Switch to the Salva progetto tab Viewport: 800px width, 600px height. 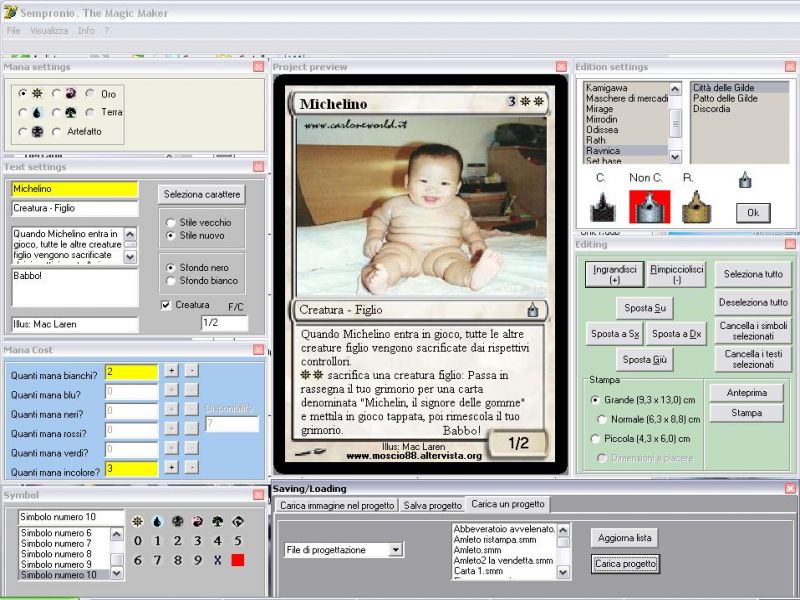[433, 505]
